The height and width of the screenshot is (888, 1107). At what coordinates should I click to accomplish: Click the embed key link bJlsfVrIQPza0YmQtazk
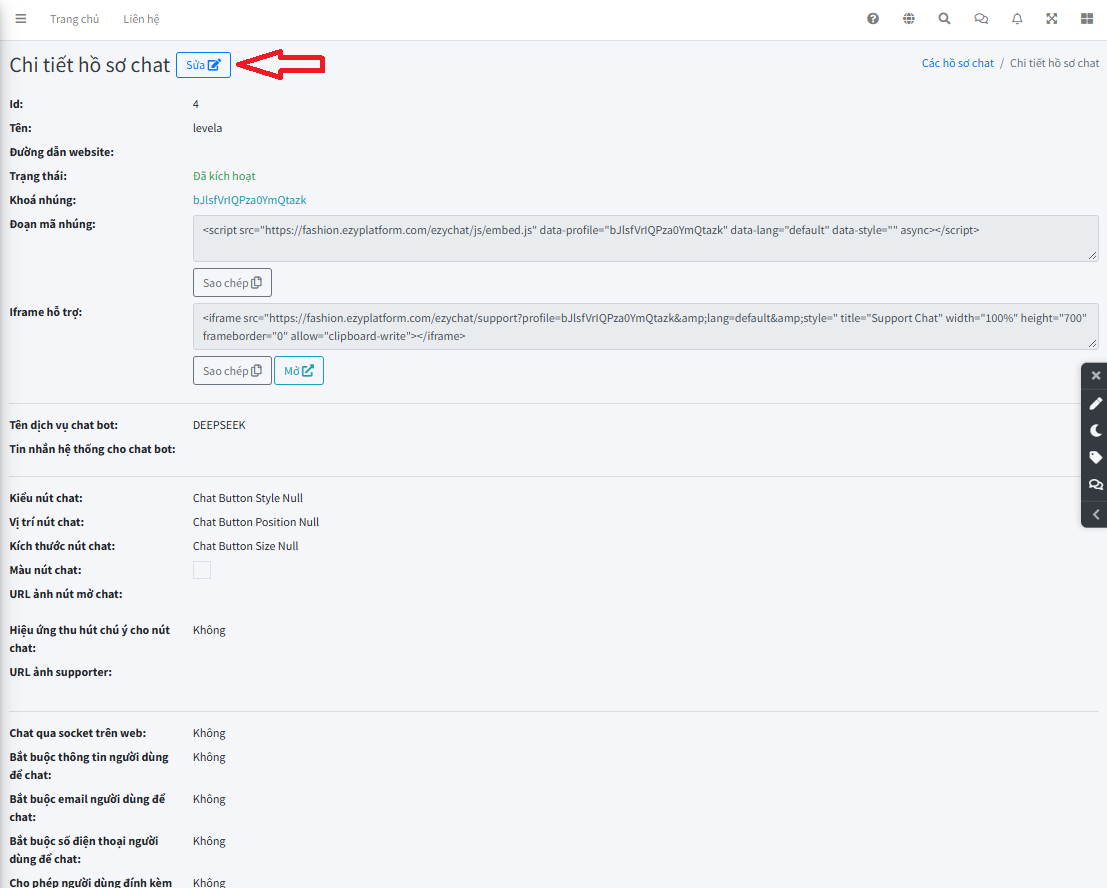point(250,200)
